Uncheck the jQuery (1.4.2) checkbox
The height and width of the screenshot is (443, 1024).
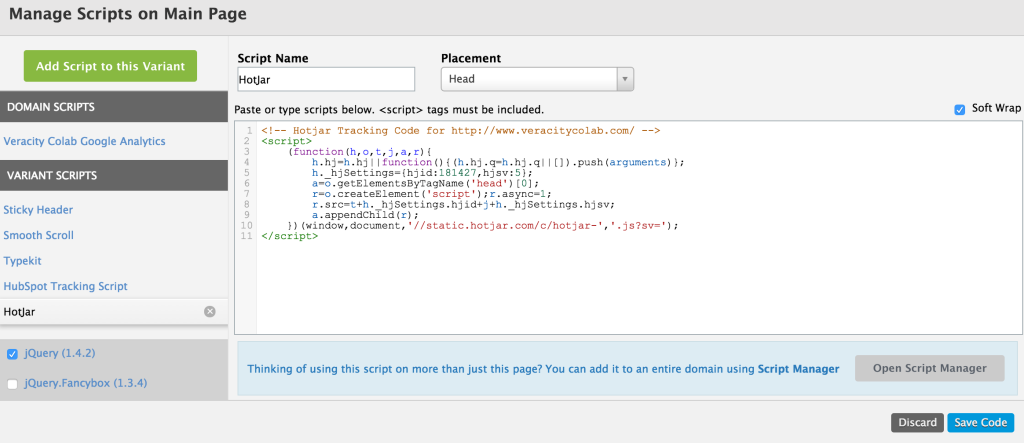(12, 354)
